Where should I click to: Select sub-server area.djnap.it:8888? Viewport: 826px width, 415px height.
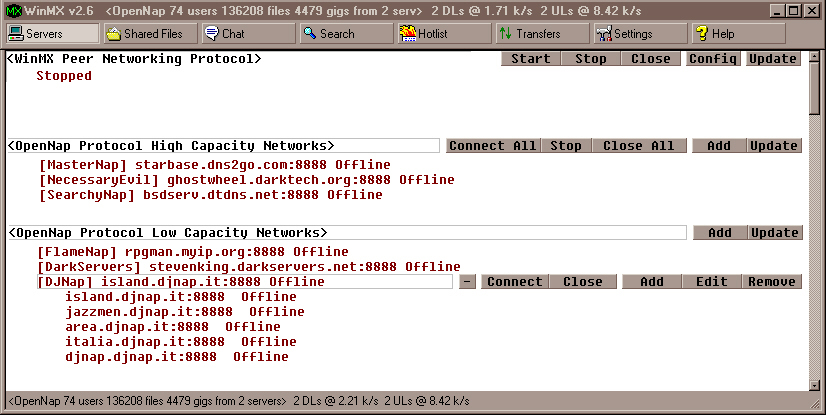pos(173,327)
